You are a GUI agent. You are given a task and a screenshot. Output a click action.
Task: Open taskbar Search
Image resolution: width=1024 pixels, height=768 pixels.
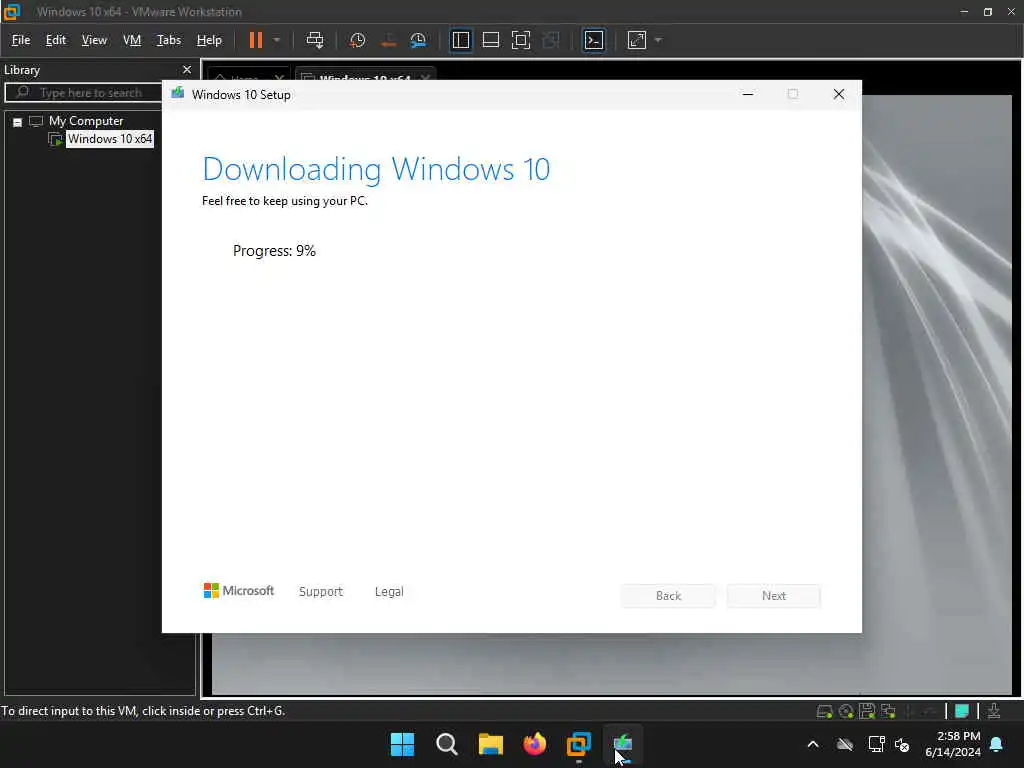[x=447, y=744]
